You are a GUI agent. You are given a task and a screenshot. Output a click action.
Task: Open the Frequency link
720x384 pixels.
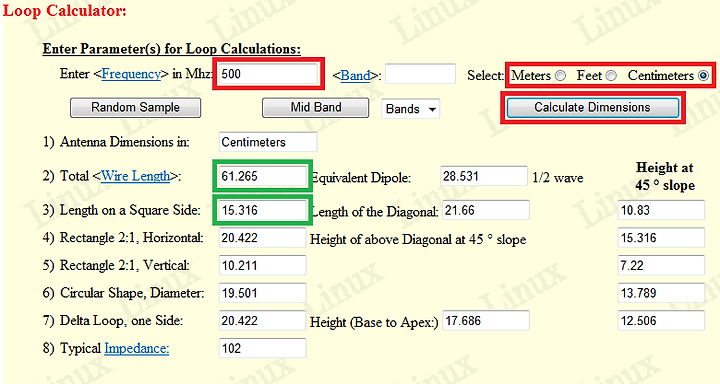pyautogui.click(x=131, y=74)
